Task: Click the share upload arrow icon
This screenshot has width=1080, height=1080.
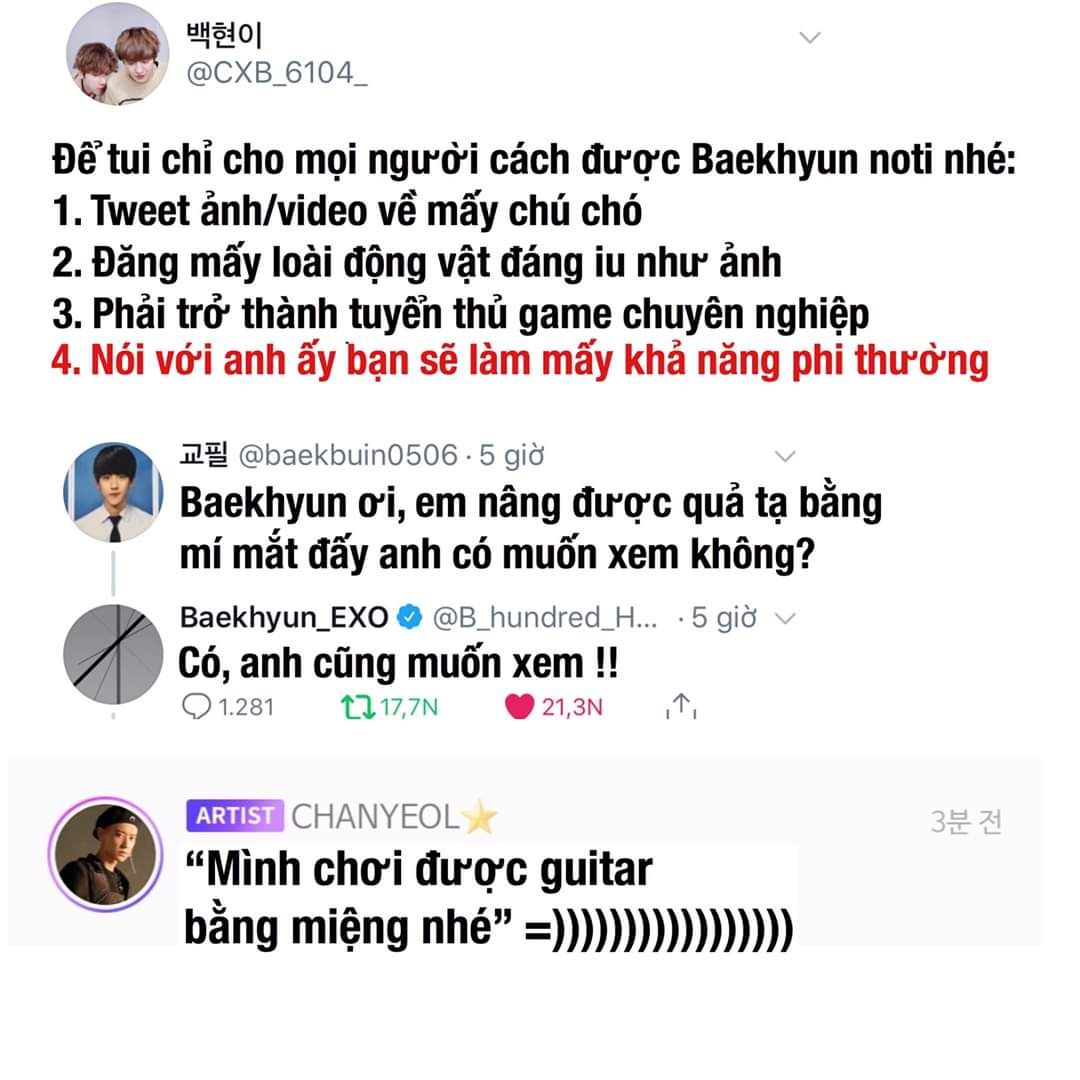Action: coord(681,706)
